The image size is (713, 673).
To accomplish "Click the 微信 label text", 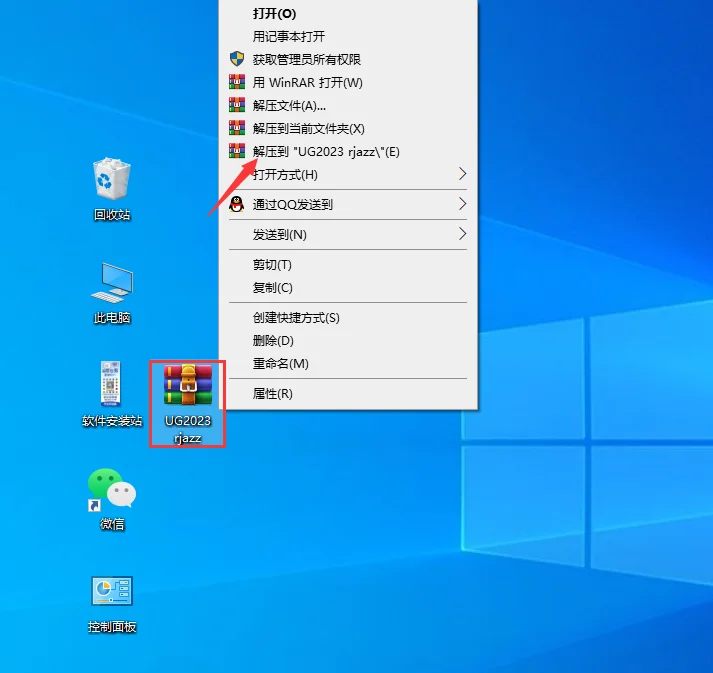I will click(112, 524).
